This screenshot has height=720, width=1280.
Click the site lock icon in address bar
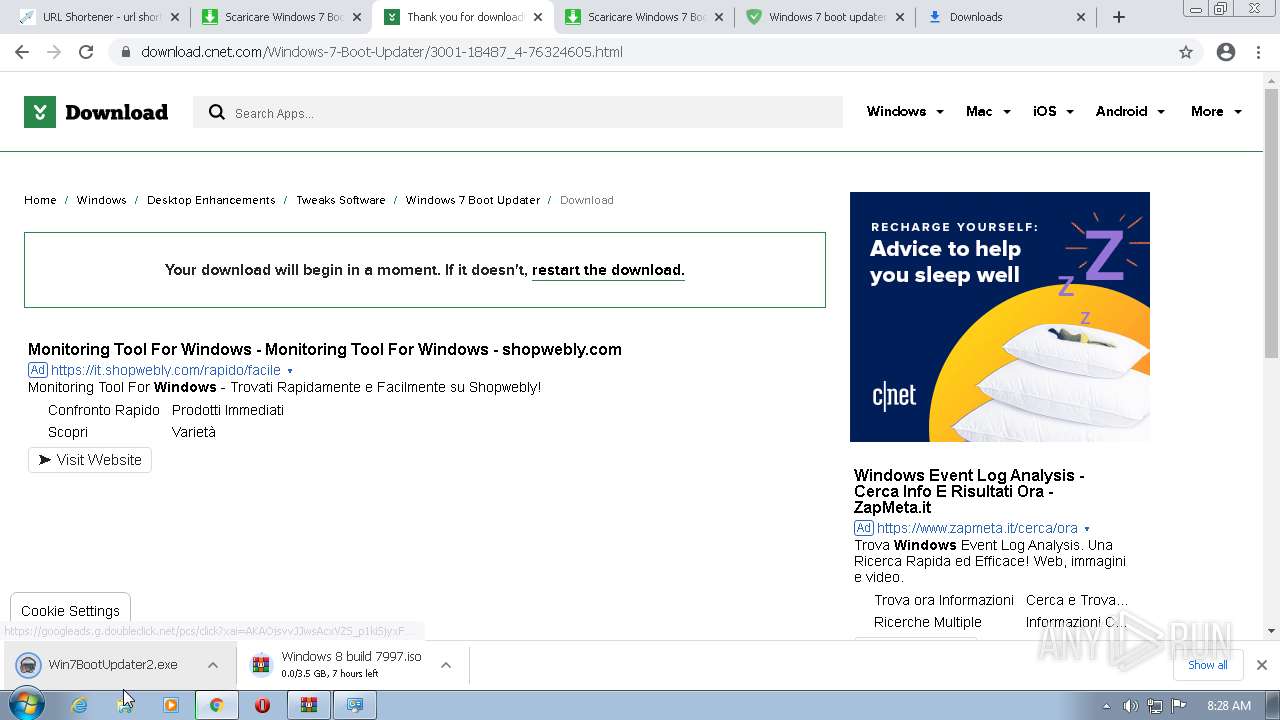pos(126,52)
